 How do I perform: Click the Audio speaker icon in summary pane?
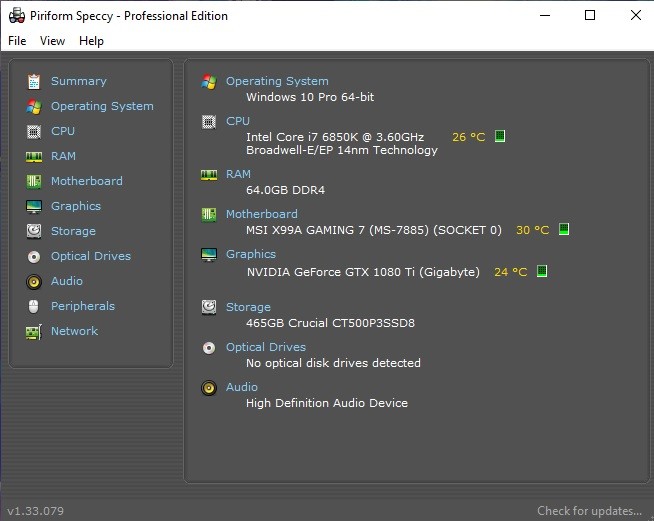coord(209,388)
